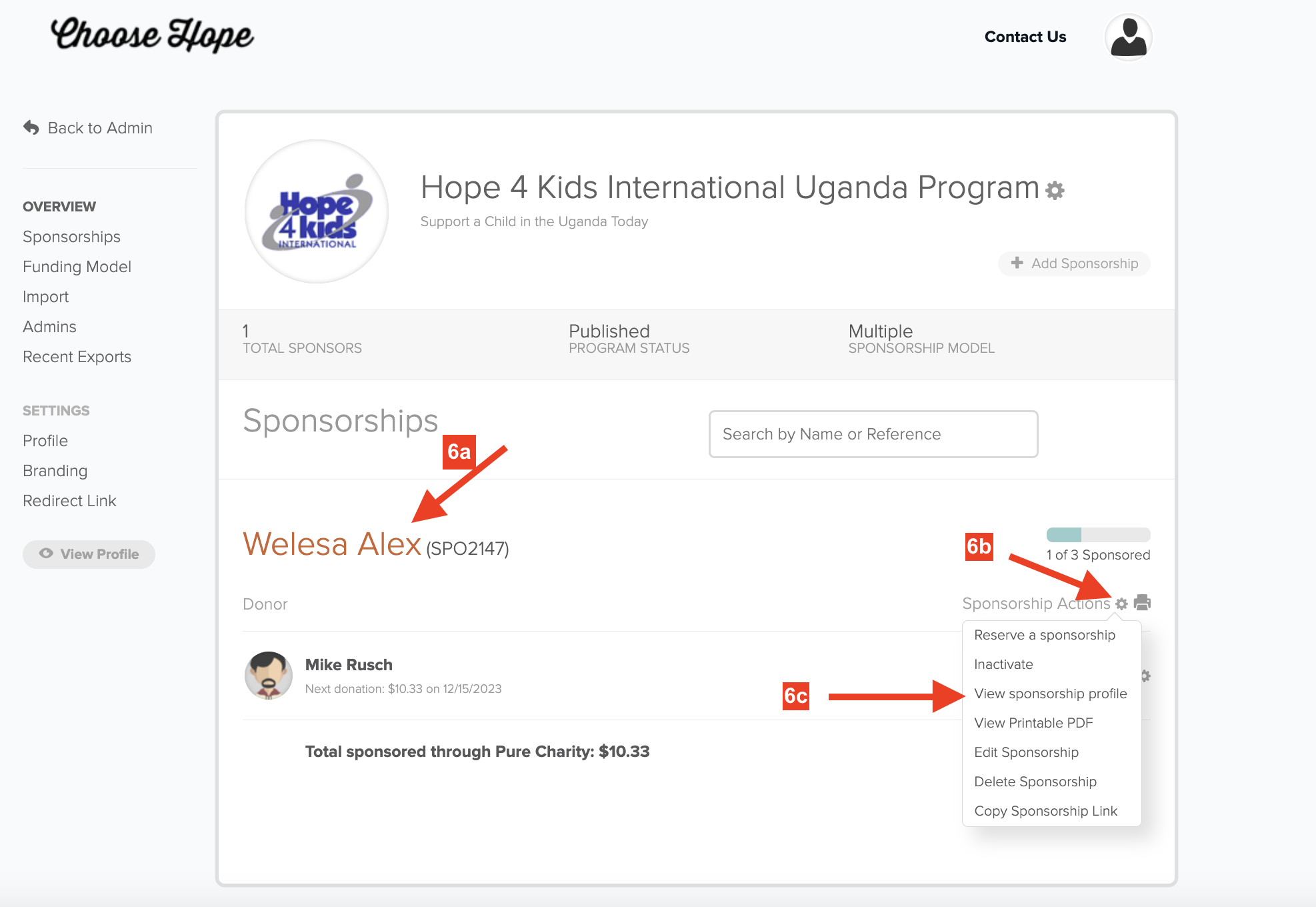Open the Welesa Alex sponsorship link
This screenshot has height=907, width=1316.
click(332, 544)
